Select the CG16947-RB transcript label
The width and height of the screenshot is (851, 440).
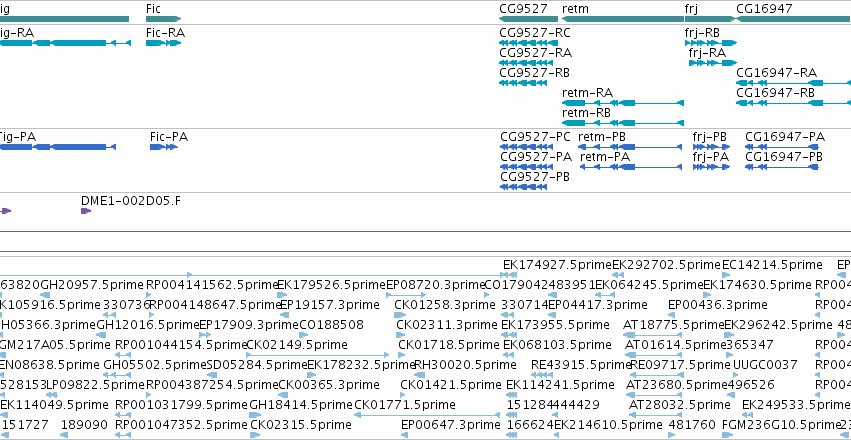[776, 93]
